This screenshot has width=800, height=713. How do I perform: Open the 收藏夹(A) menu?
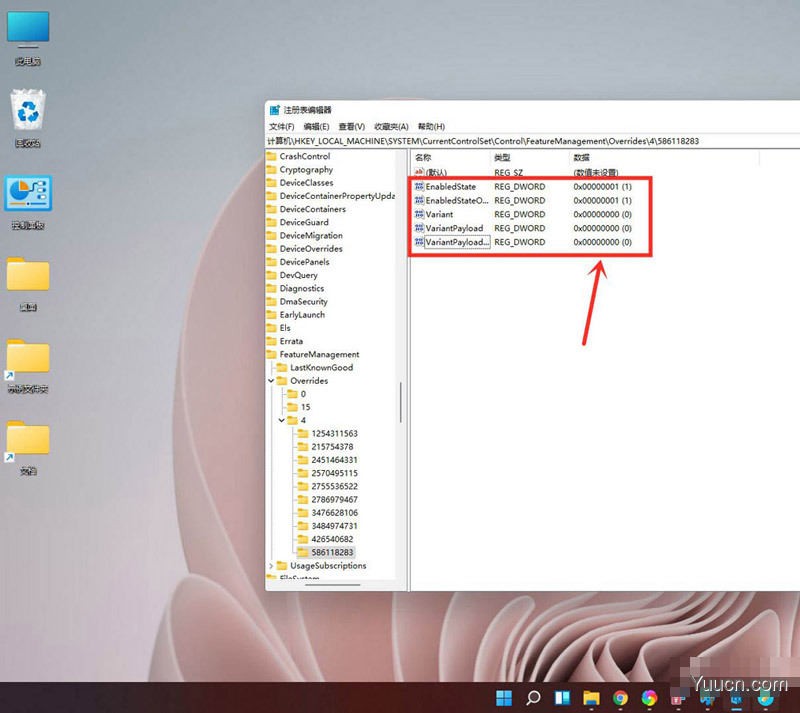coord(391,127)
